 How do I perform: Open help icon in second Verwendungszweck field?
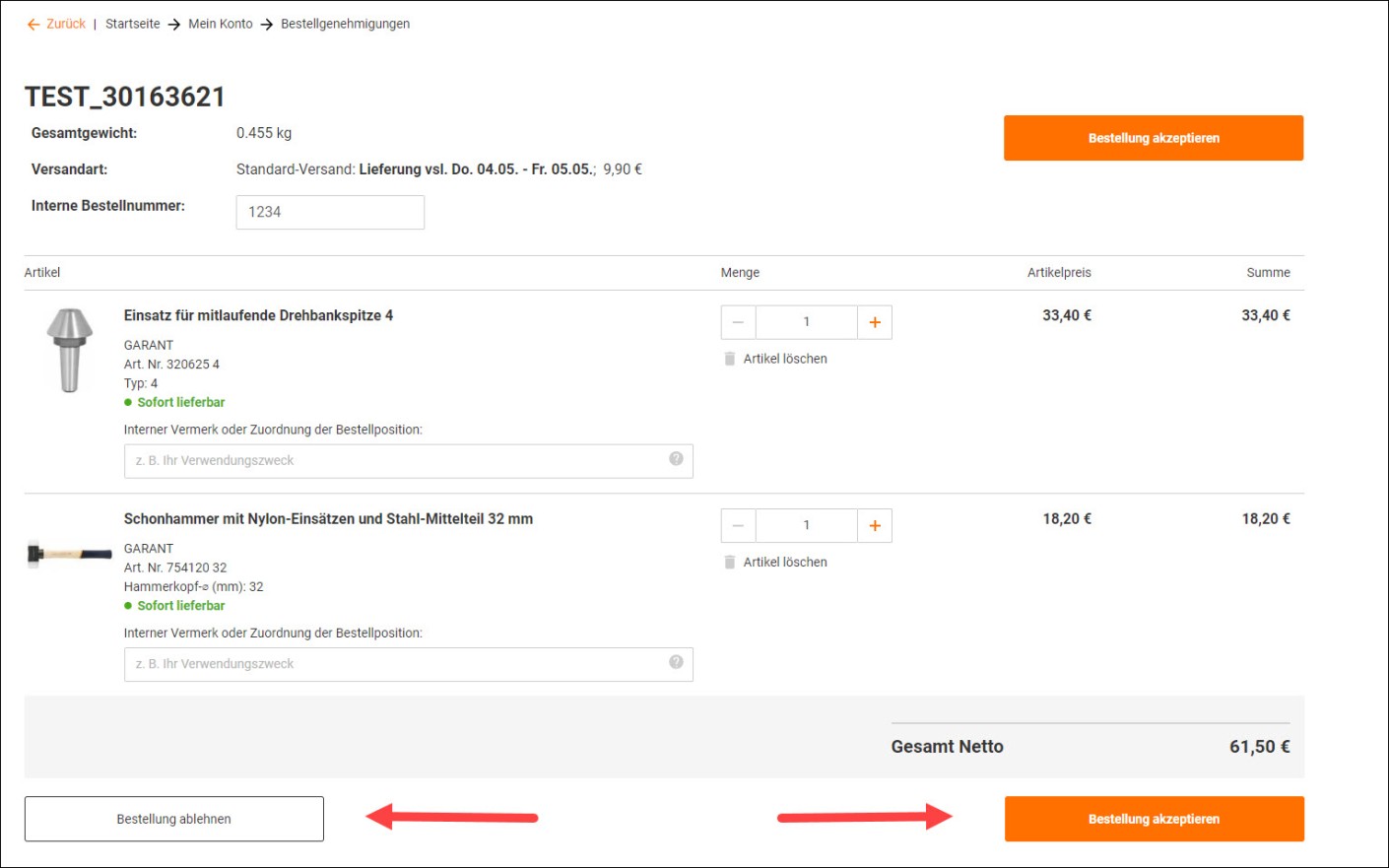point(676,662)
